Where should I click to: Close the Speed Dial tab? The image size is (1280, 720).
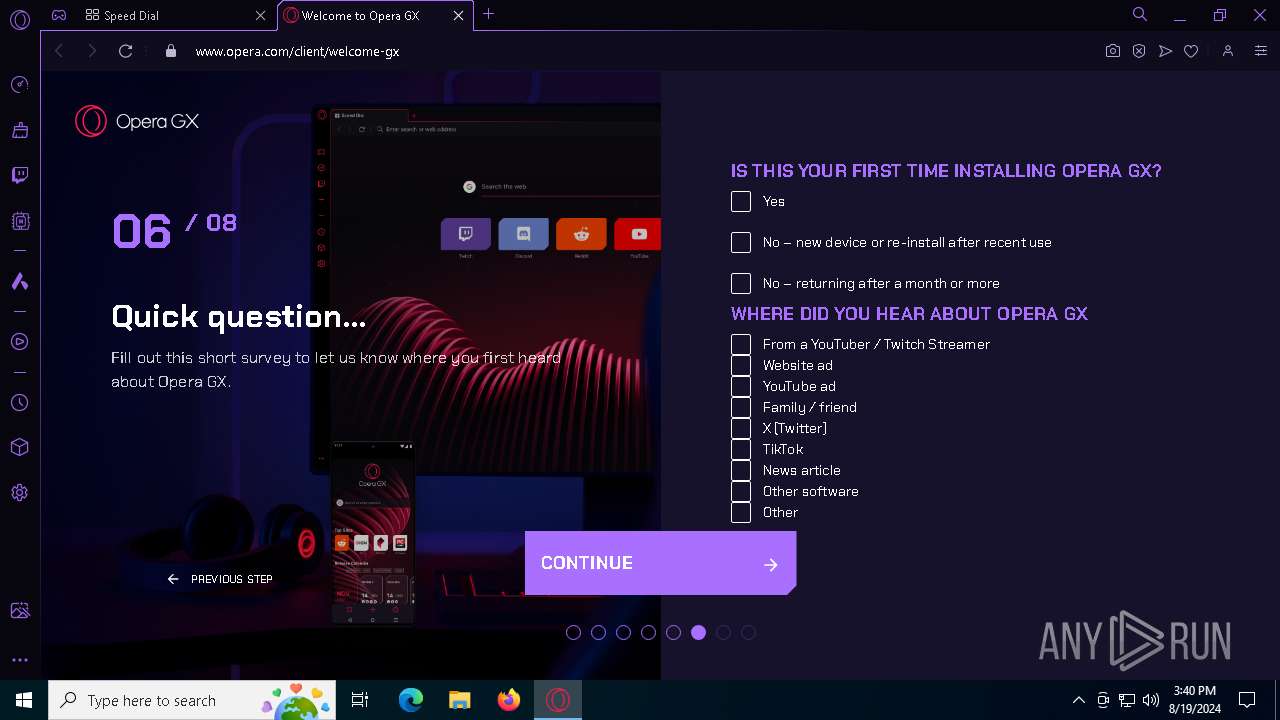[x=261, y=15]
